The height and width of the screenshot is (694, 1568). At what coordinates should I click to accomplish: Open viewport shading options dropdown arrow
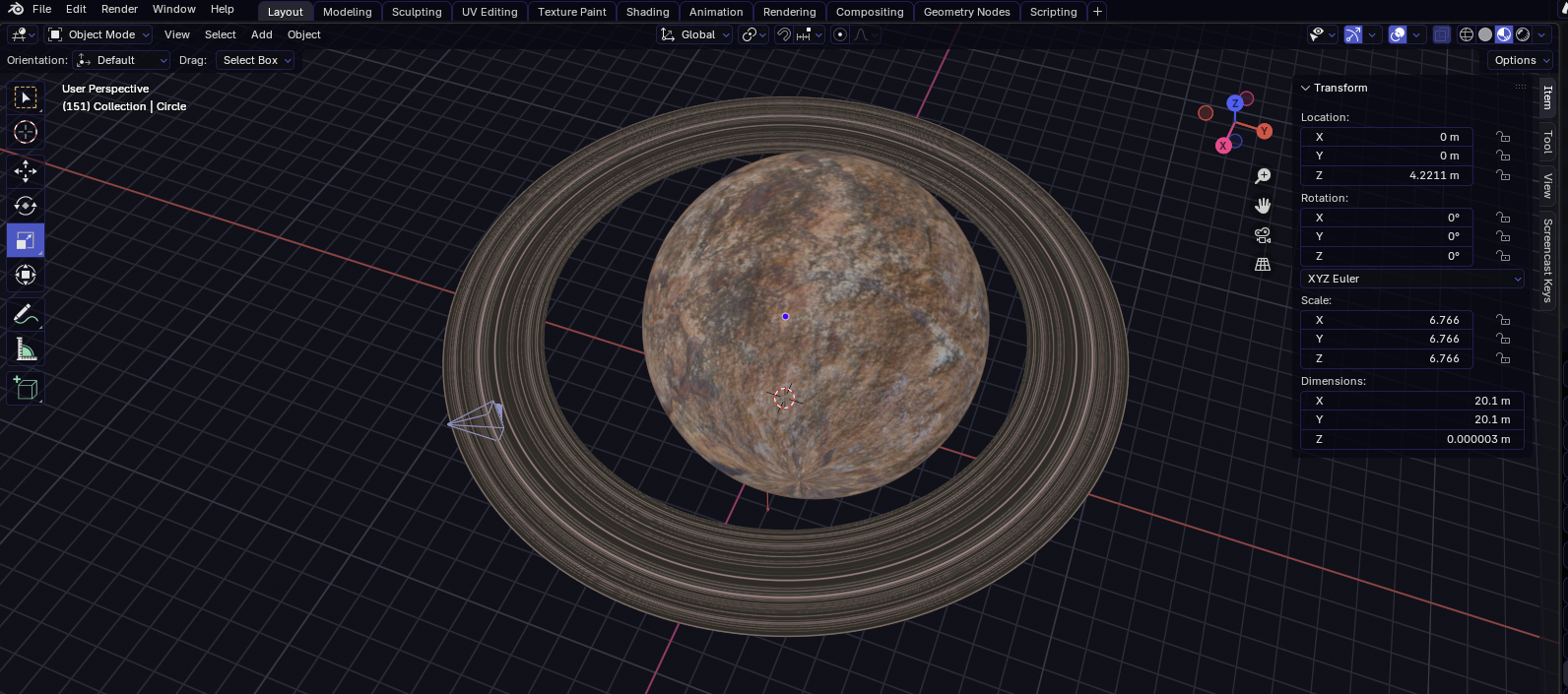click(1542, 34)
